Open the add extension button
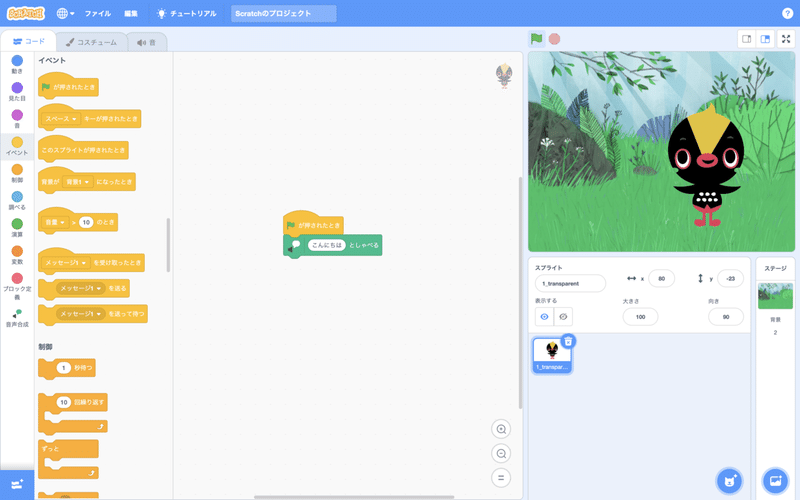The image size is (800, 500). (x=17, y=484)
